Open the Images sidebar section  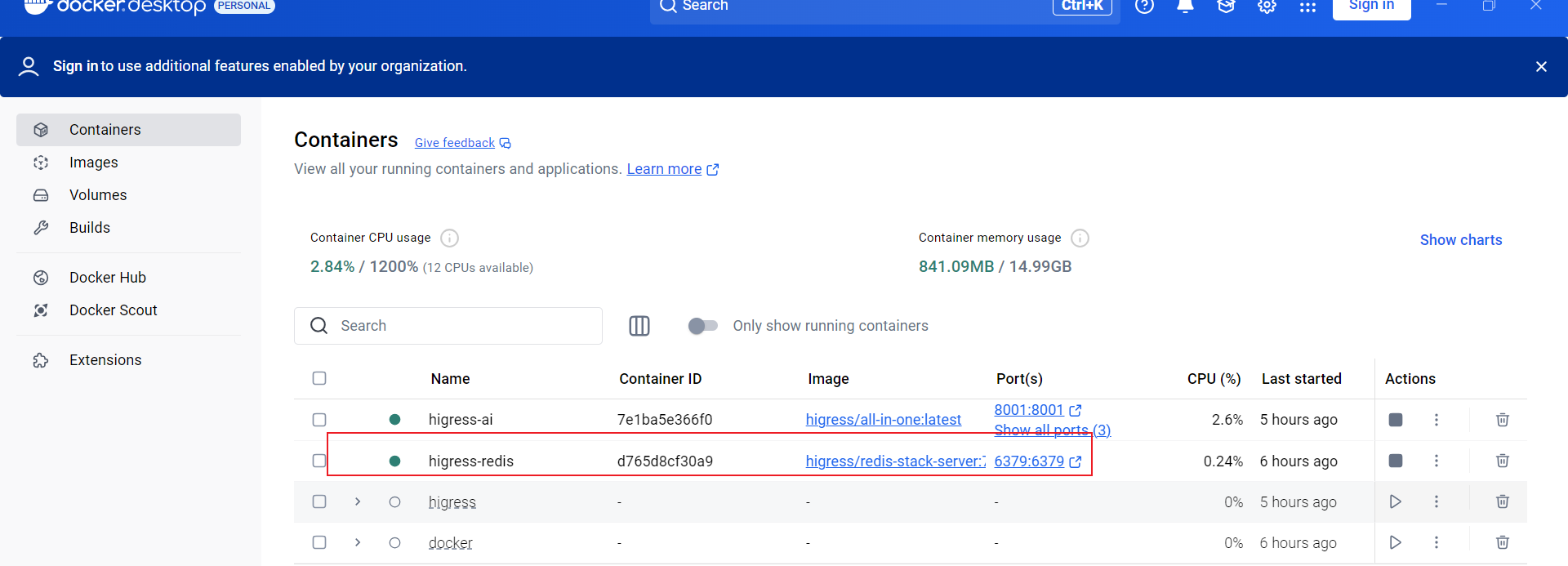(128, 163)
